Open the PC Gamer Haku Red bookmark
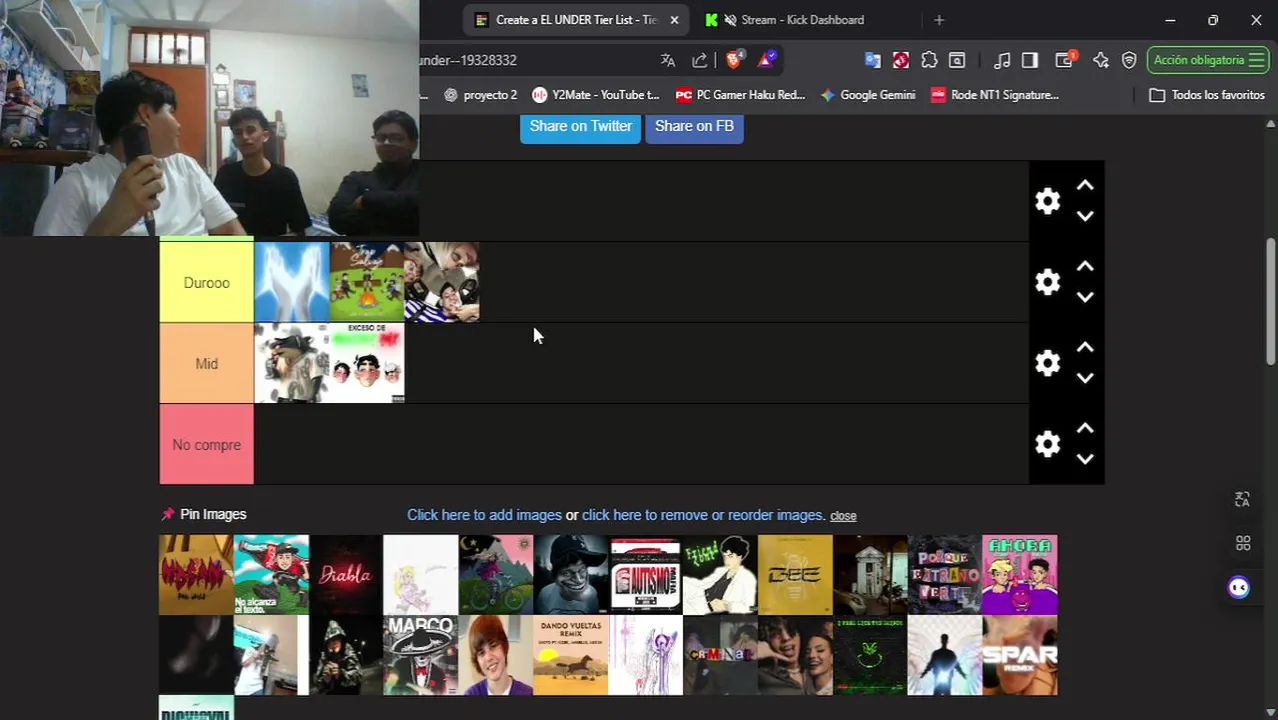Viewport: 1278px width, 720px height. point(740,95)
